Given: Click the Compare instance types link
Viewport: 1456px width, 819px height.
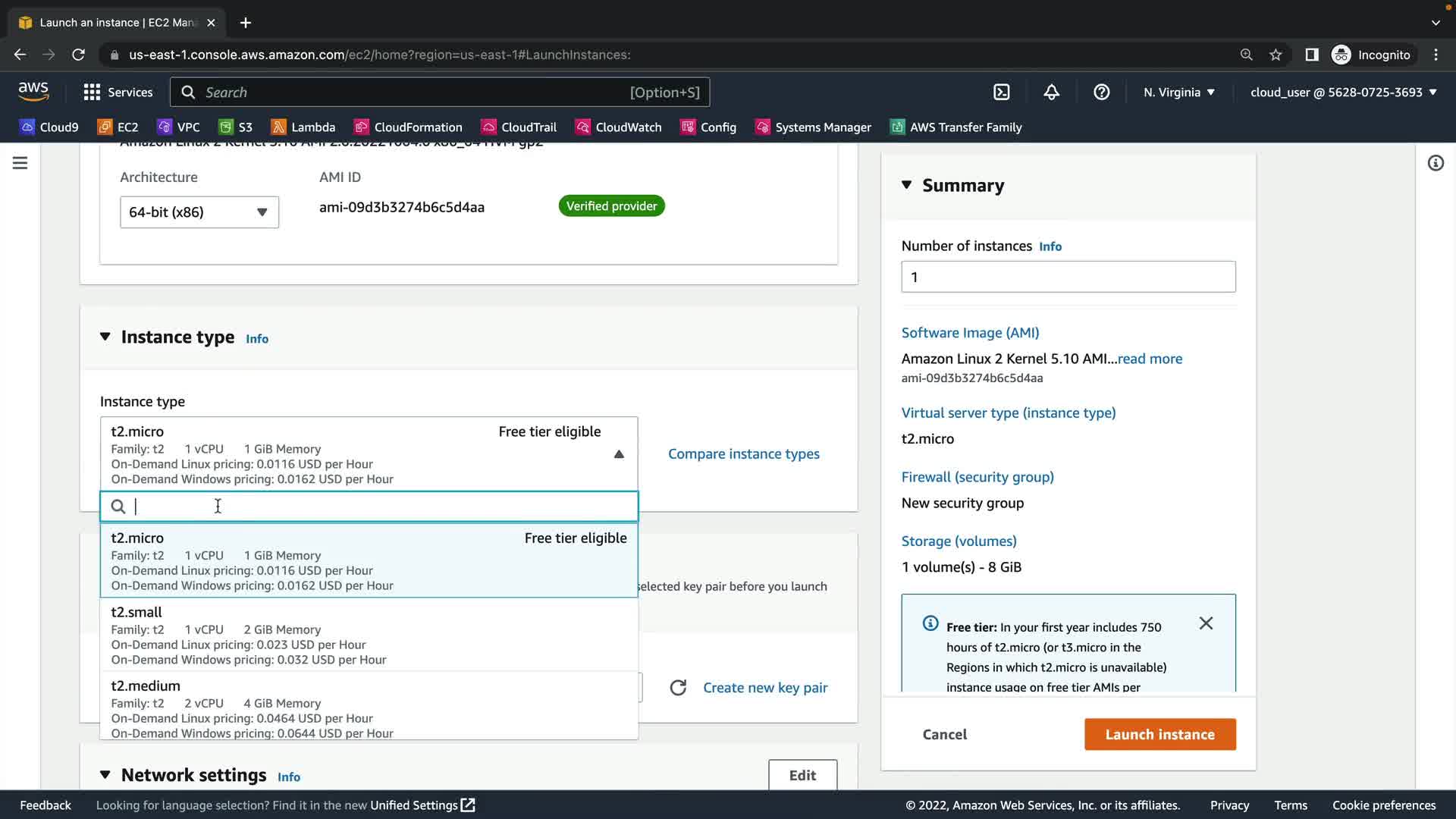Looking at the screenshot, I should pos(743,453).
